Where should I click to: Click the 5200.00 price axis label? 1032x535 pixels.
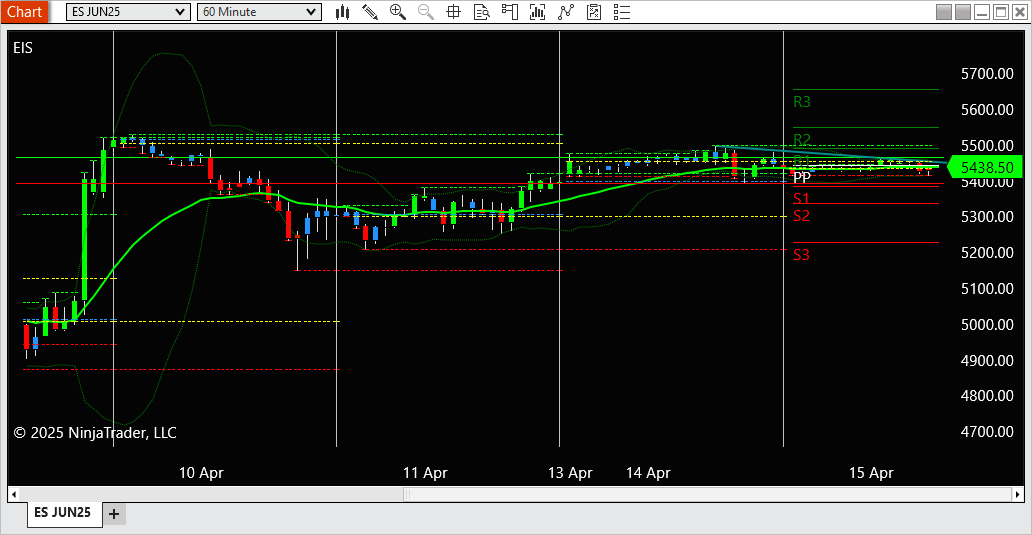click(x=987, y=253)
